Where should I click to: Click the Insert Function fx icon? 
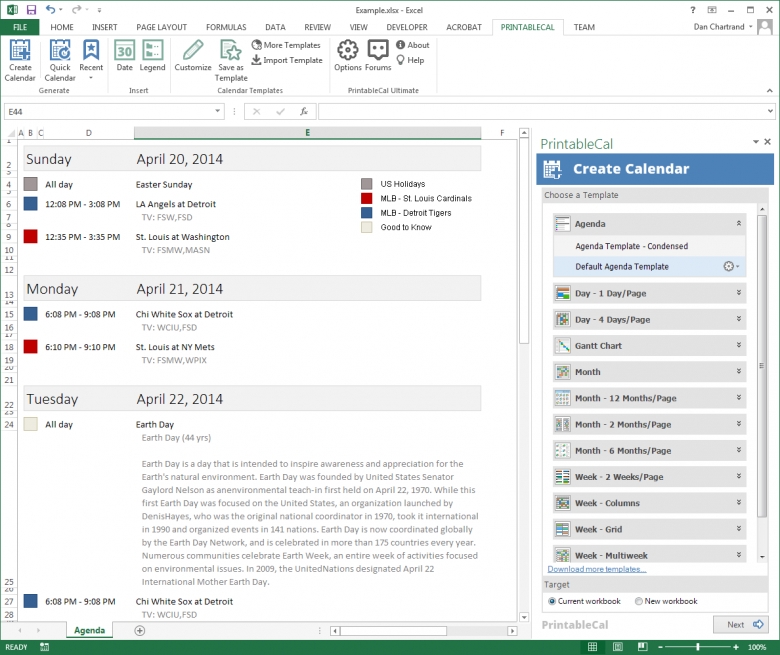pyautogui.click(x=304, y=111)
